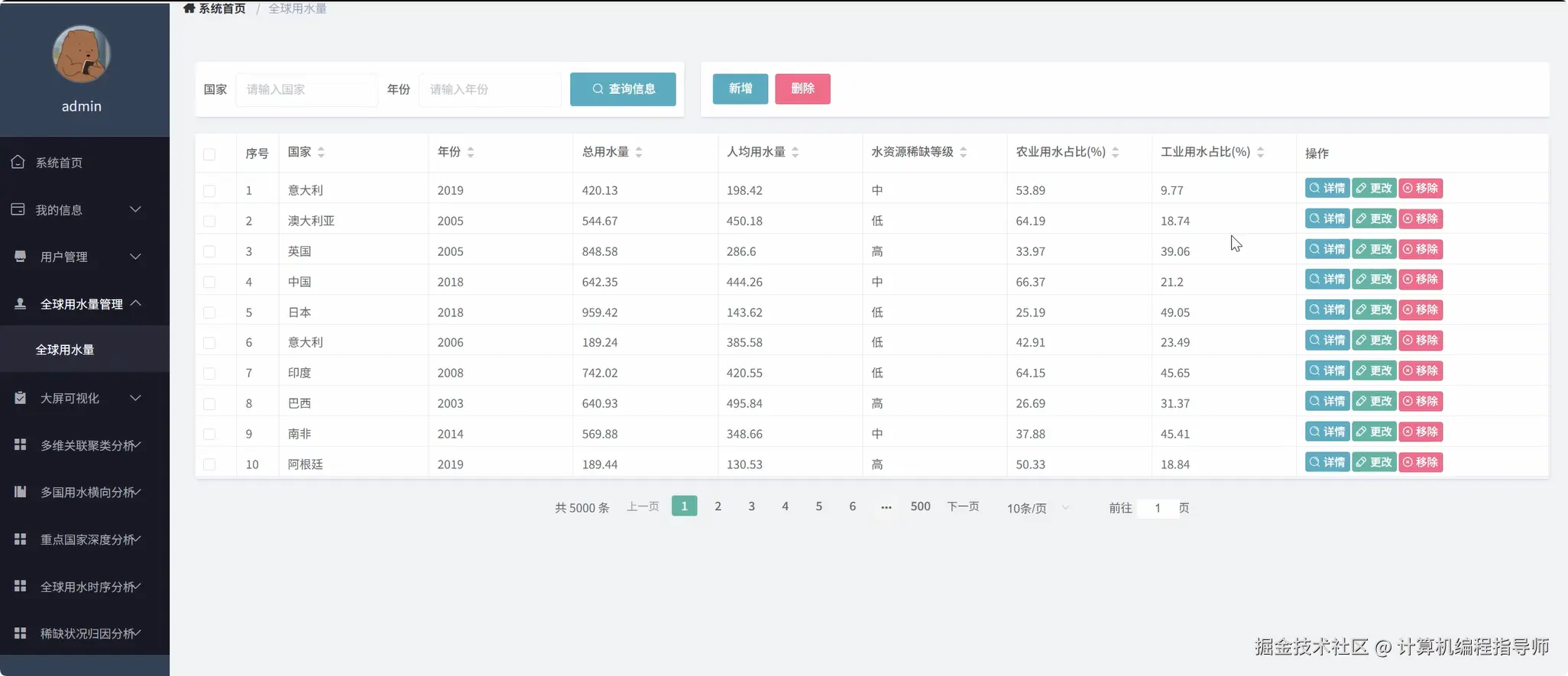Screen dimensions: 1568x676
Task: Click the 用户管理 sidebar icon
Action: (20, 257)
